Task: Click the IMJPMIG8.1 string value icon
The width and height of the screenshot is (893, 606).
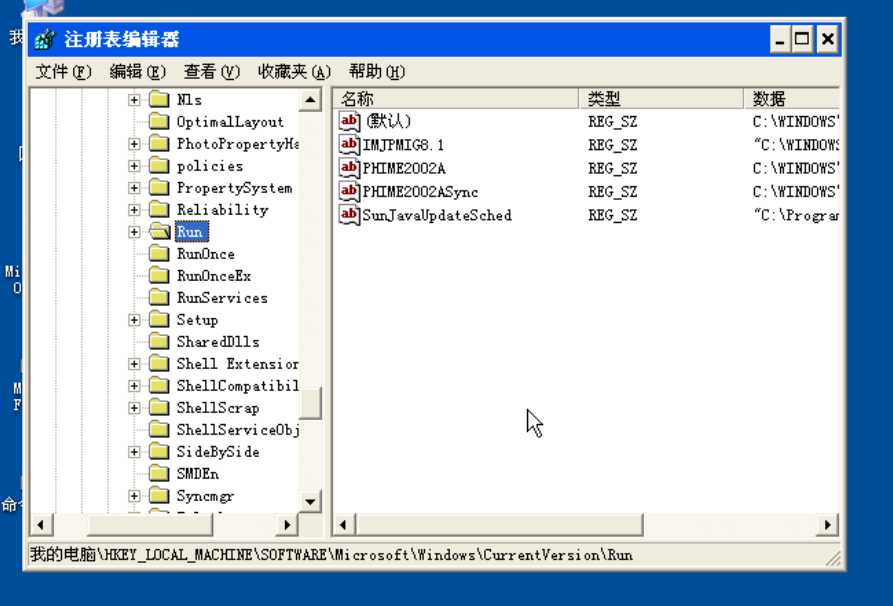Action: click(349, 145)
